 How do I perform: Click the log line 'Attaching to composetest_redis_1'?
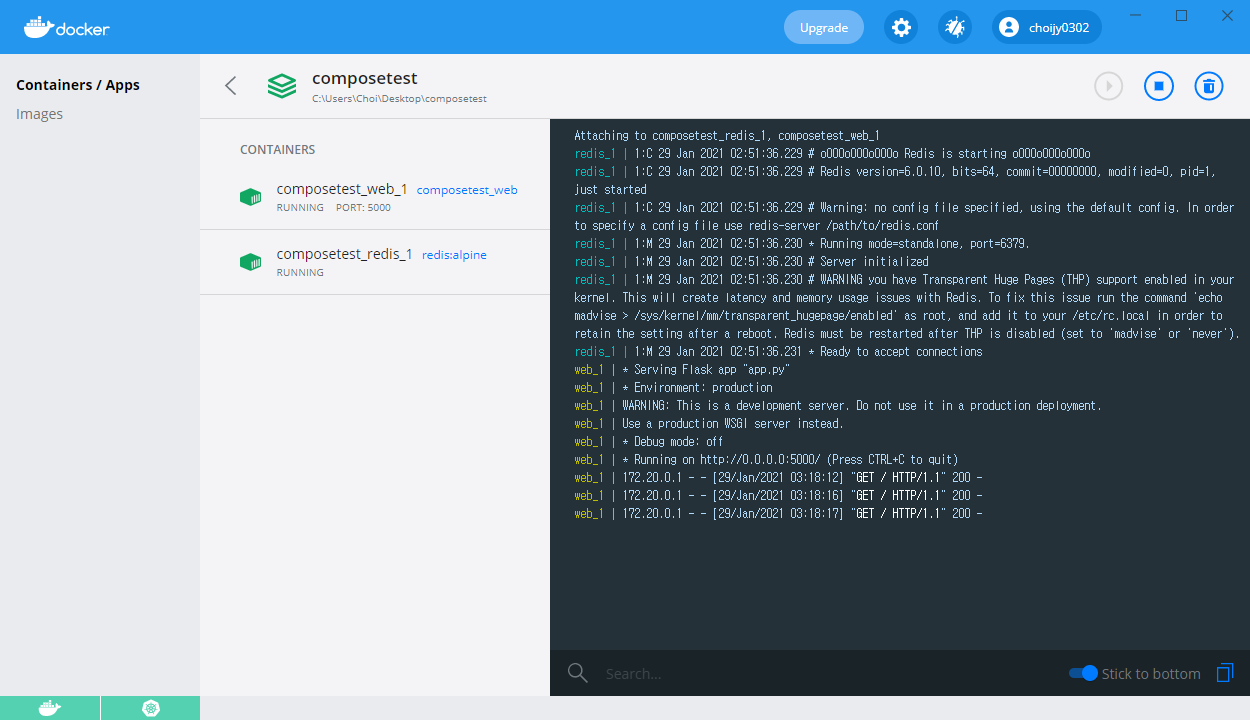727,135
